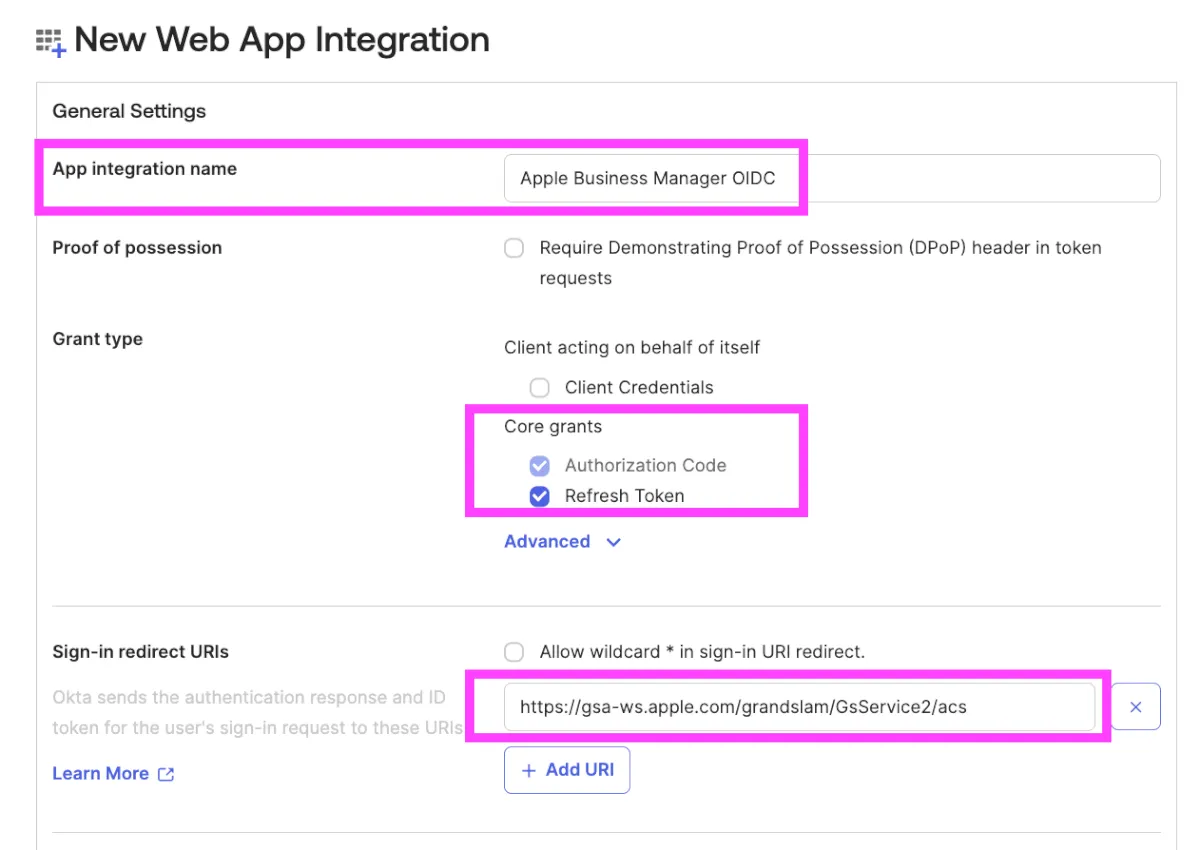Screen dimensions: 1200x850
Task: Check the Client Credentials grant type
Action: tap(540, 388)
